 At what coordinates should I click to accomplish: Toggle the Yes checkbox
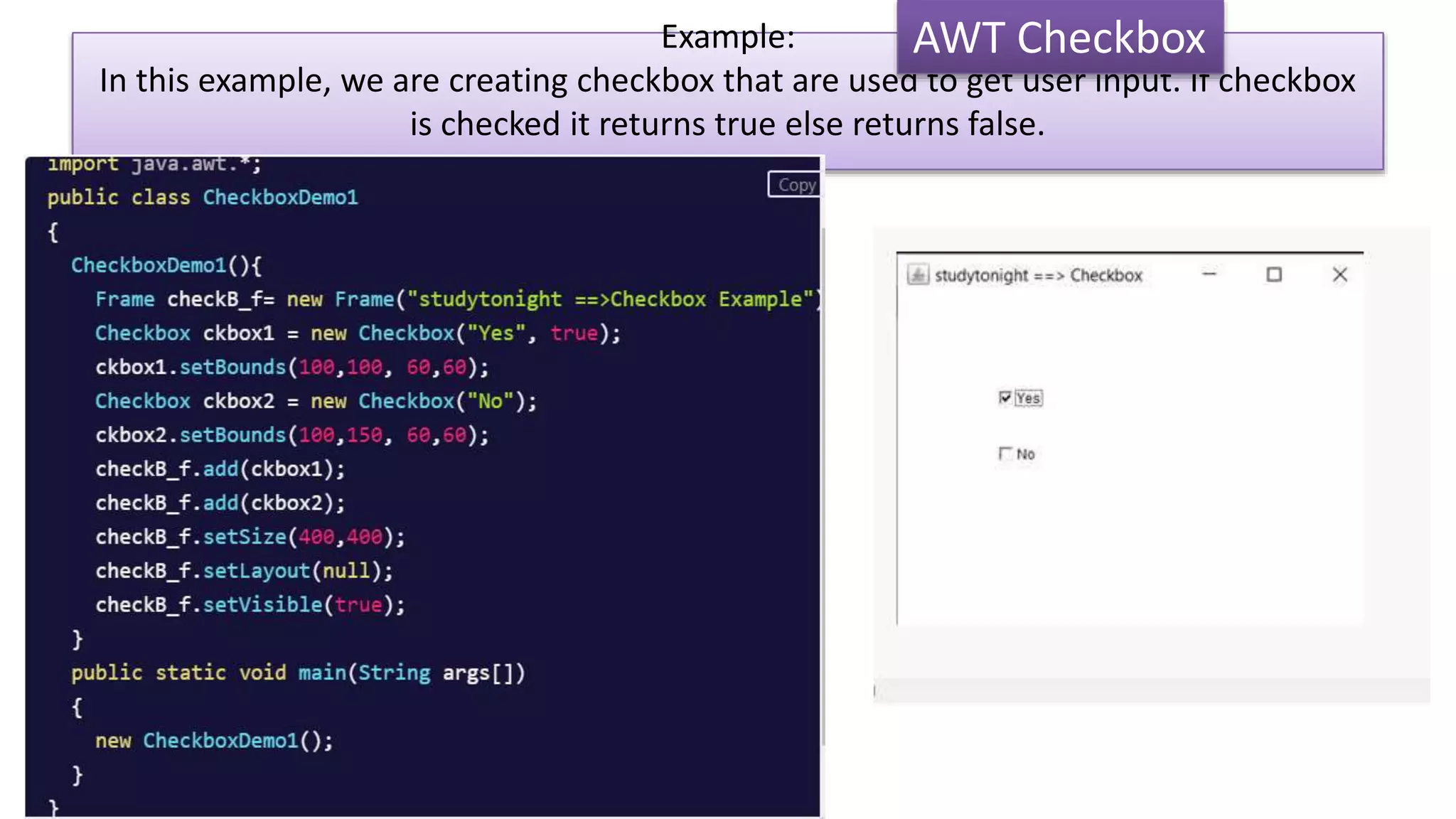[x=1005, y=397]
